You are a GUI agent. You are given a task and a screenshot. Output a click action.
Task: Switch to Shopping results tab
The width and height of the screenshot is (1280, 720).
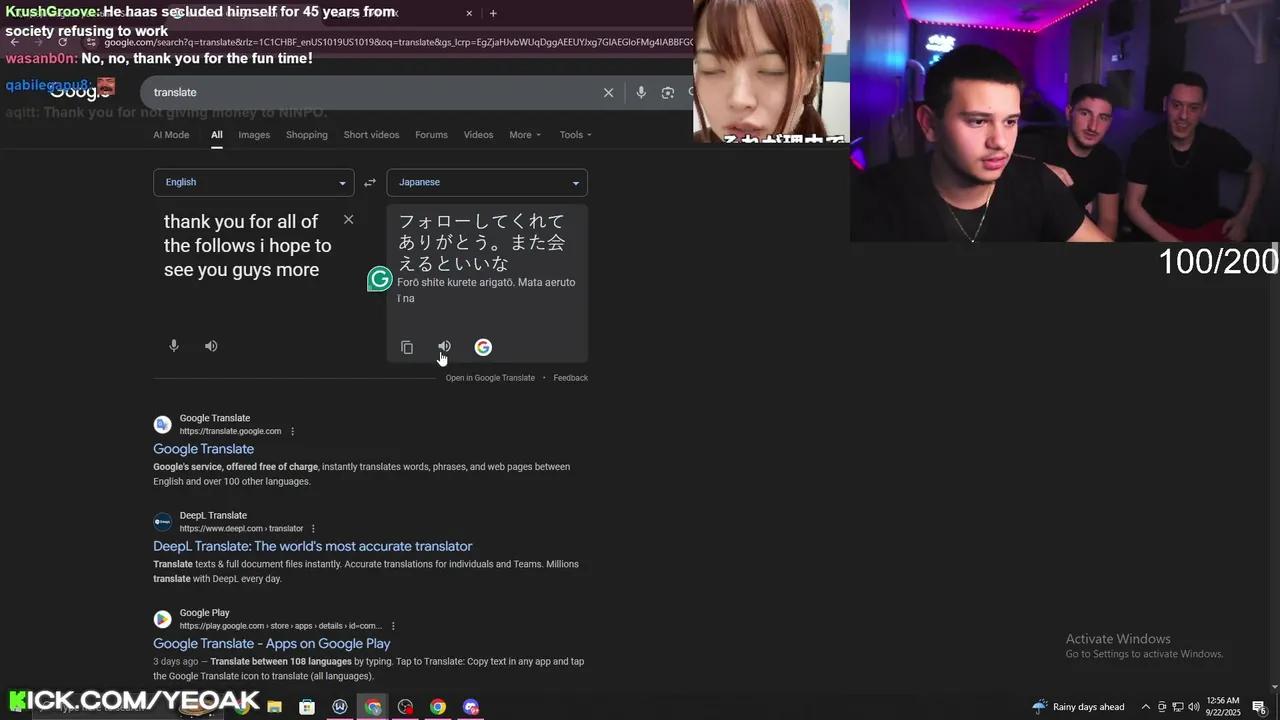point(307,135)
